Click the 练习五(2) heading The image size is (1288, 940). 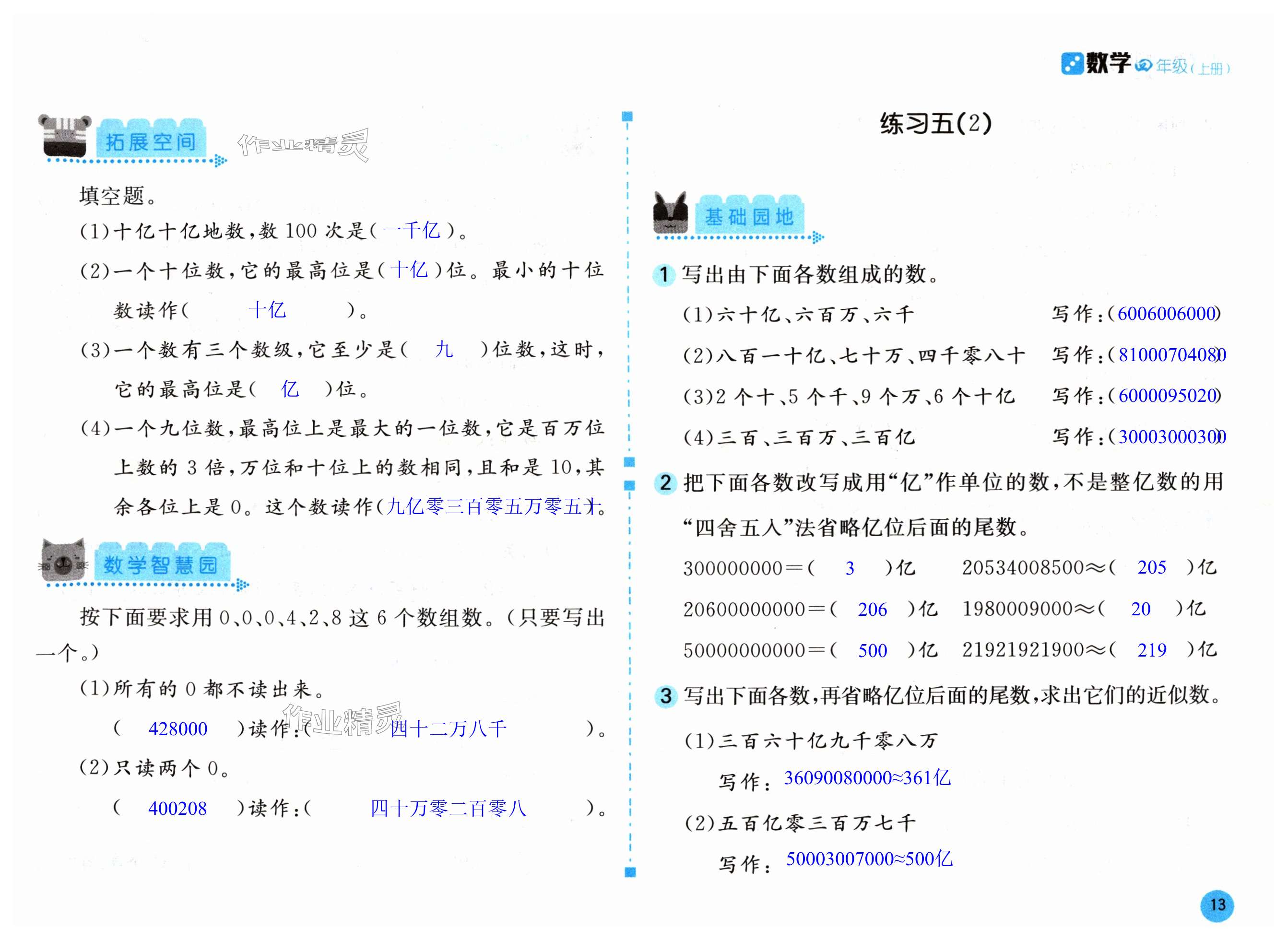(935, 123)
